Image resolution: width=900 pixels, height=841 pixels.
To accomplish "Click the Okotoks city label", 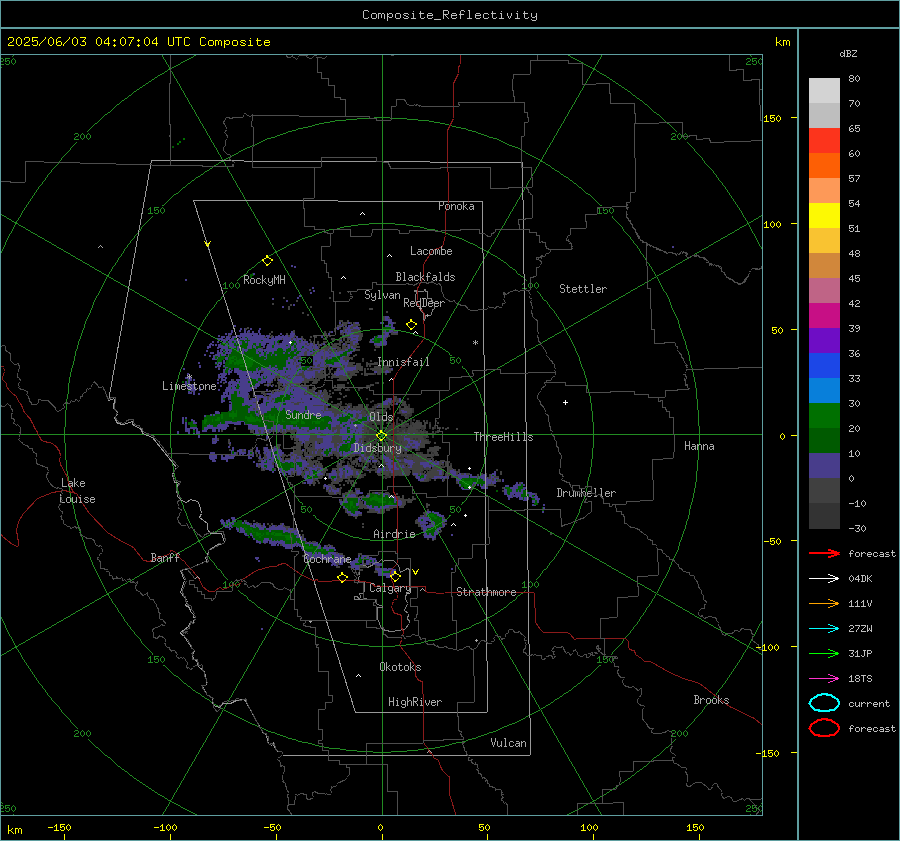I will [x=400, y=667].
